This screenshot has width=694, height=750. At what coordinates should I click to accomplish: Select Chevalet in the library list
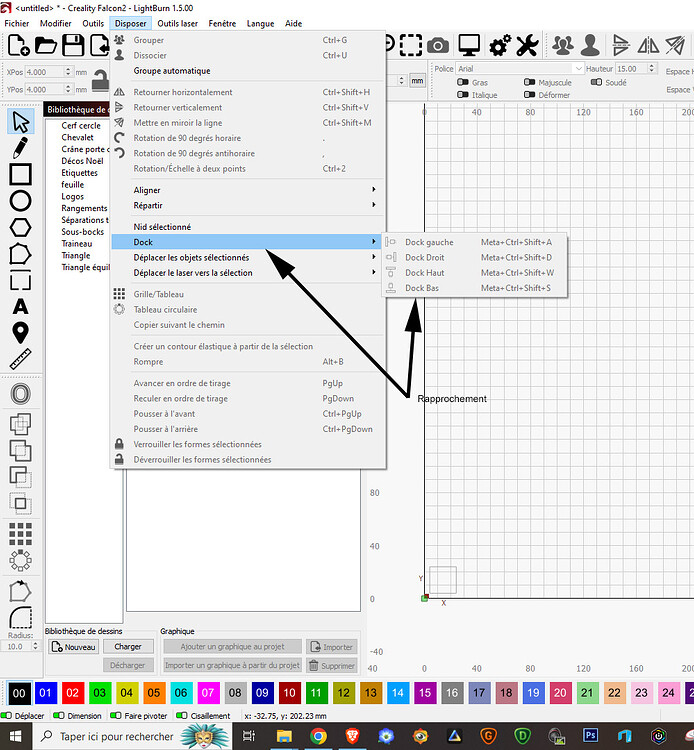[x=77, y=137]
